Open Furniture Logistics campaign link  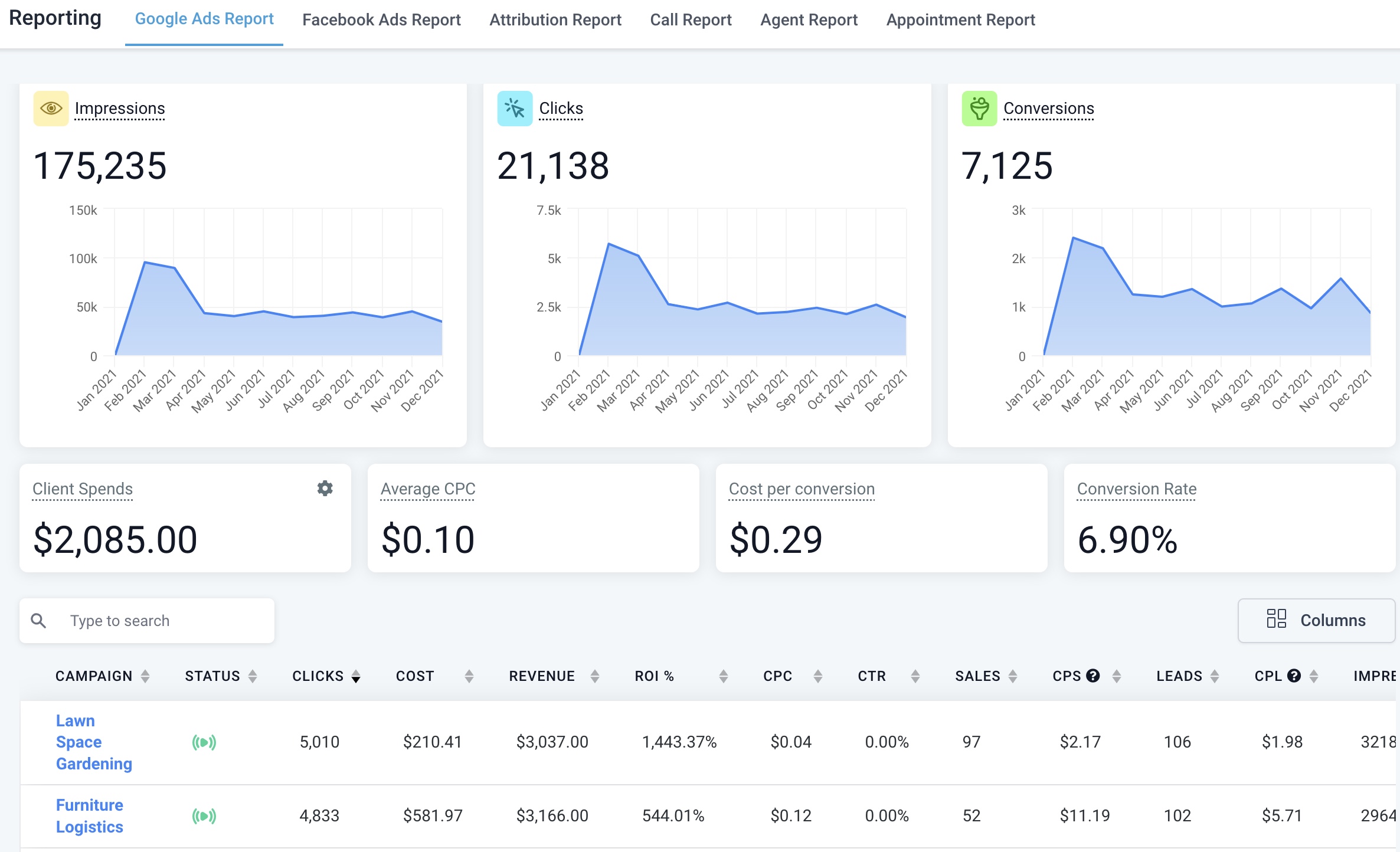[90, 815]
